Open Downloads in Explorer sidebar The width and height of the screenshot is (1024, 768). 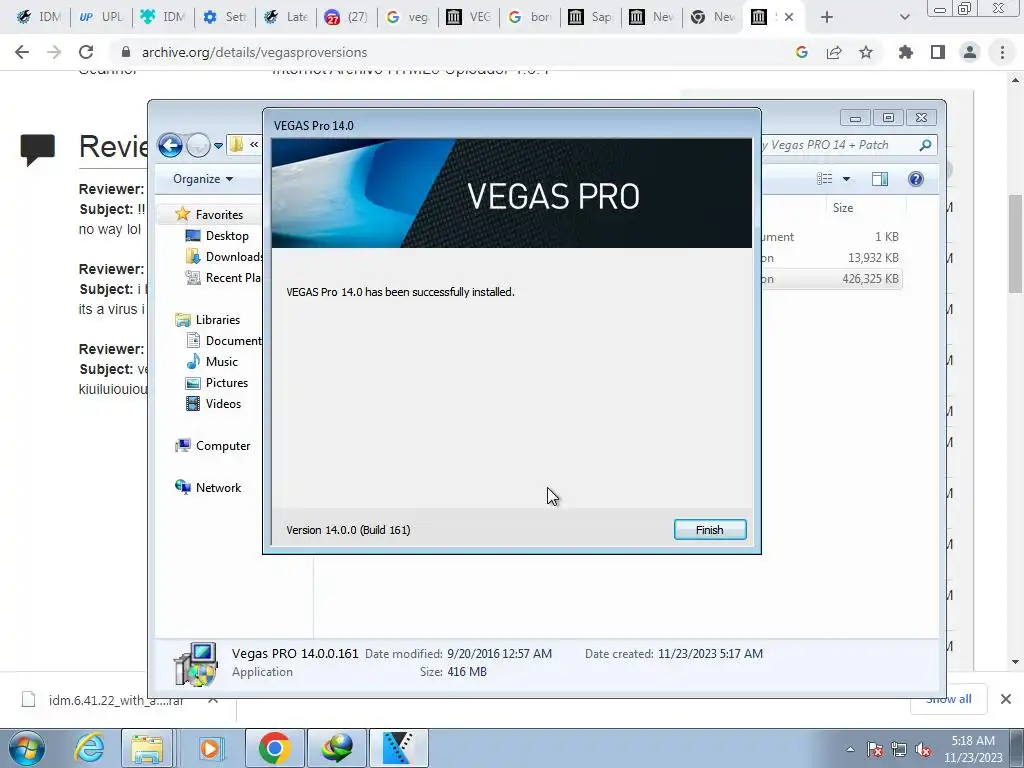coord(224,257)
